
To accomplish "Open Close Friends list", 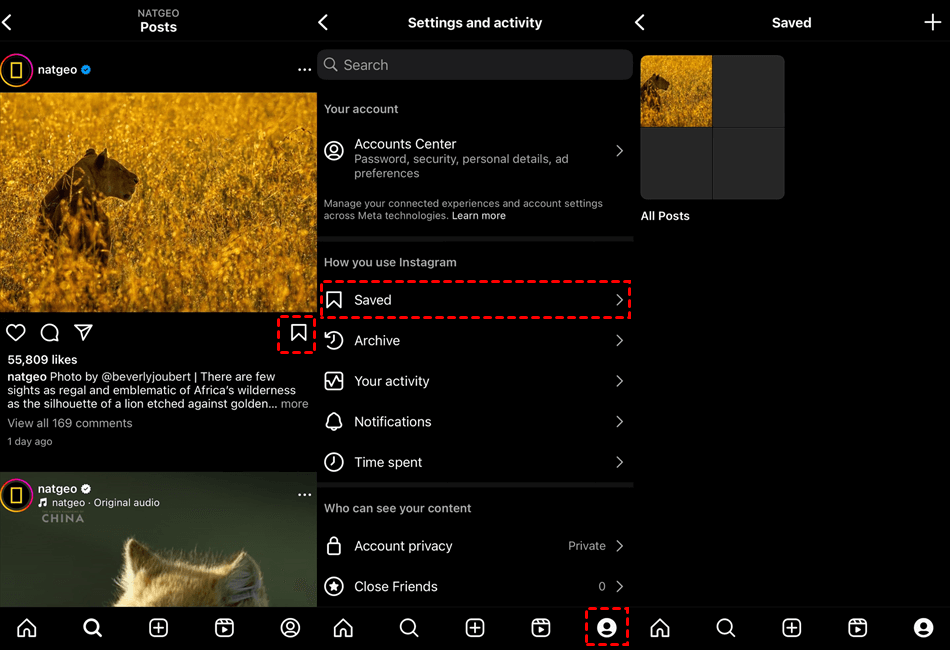I will (x=475, y=586).
